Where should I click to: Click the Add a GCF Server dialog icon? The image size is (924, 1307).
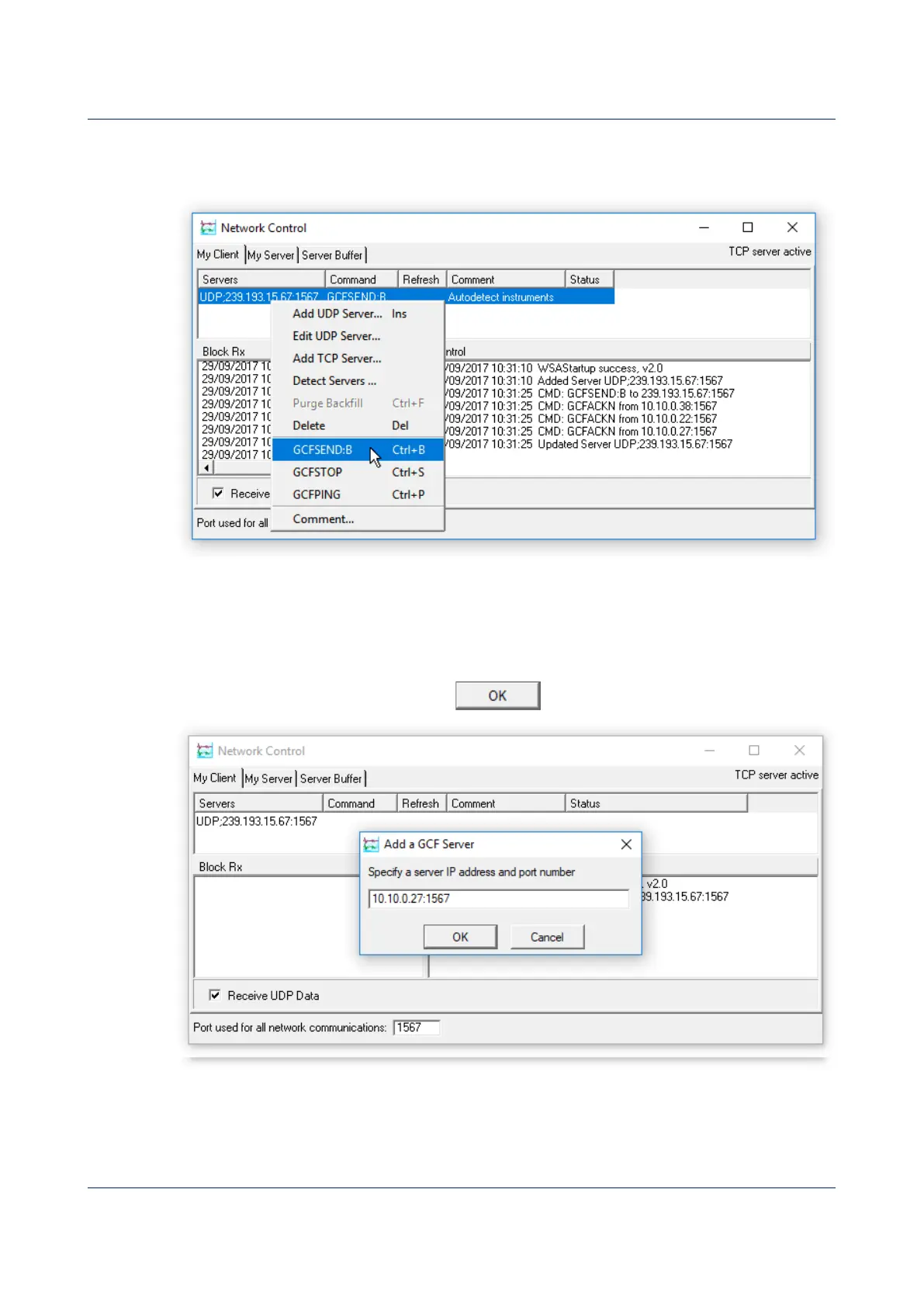coord(372,844)
